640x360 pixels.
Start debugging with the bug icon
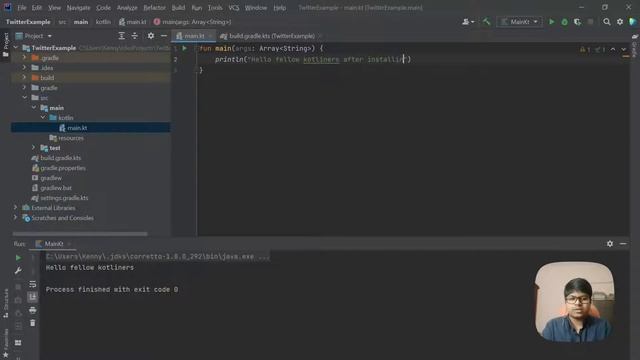pos(564,22)
